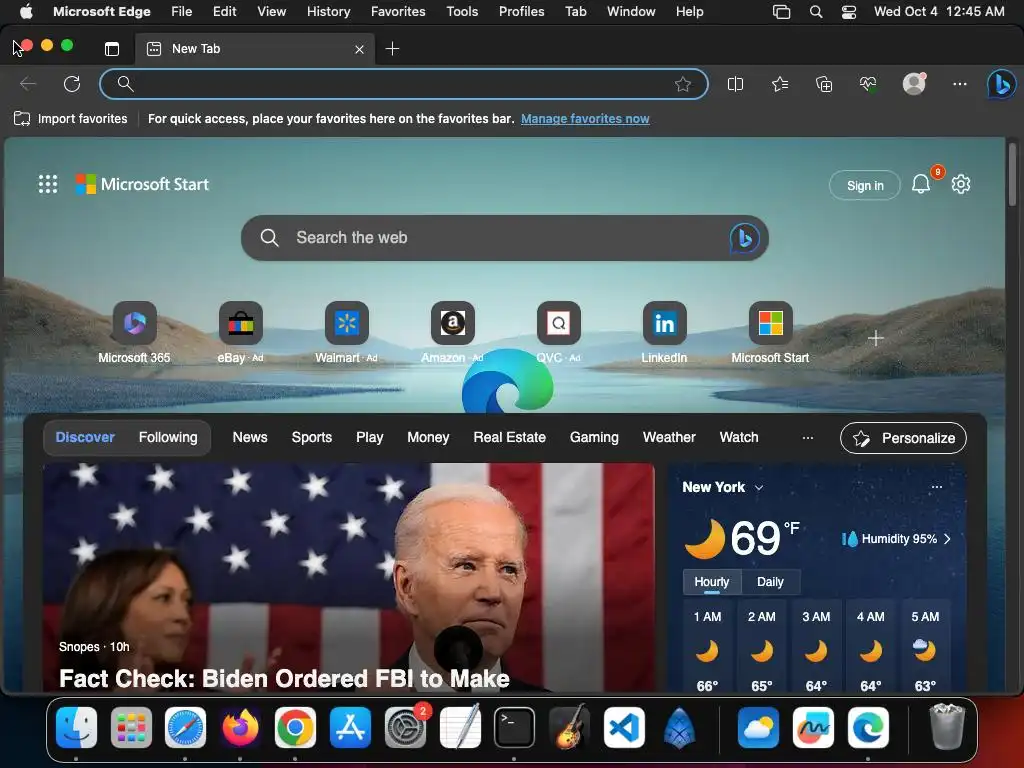Select the Watch feed tab
Viewport: 1024px width, 768px height.
coord(739,438)
